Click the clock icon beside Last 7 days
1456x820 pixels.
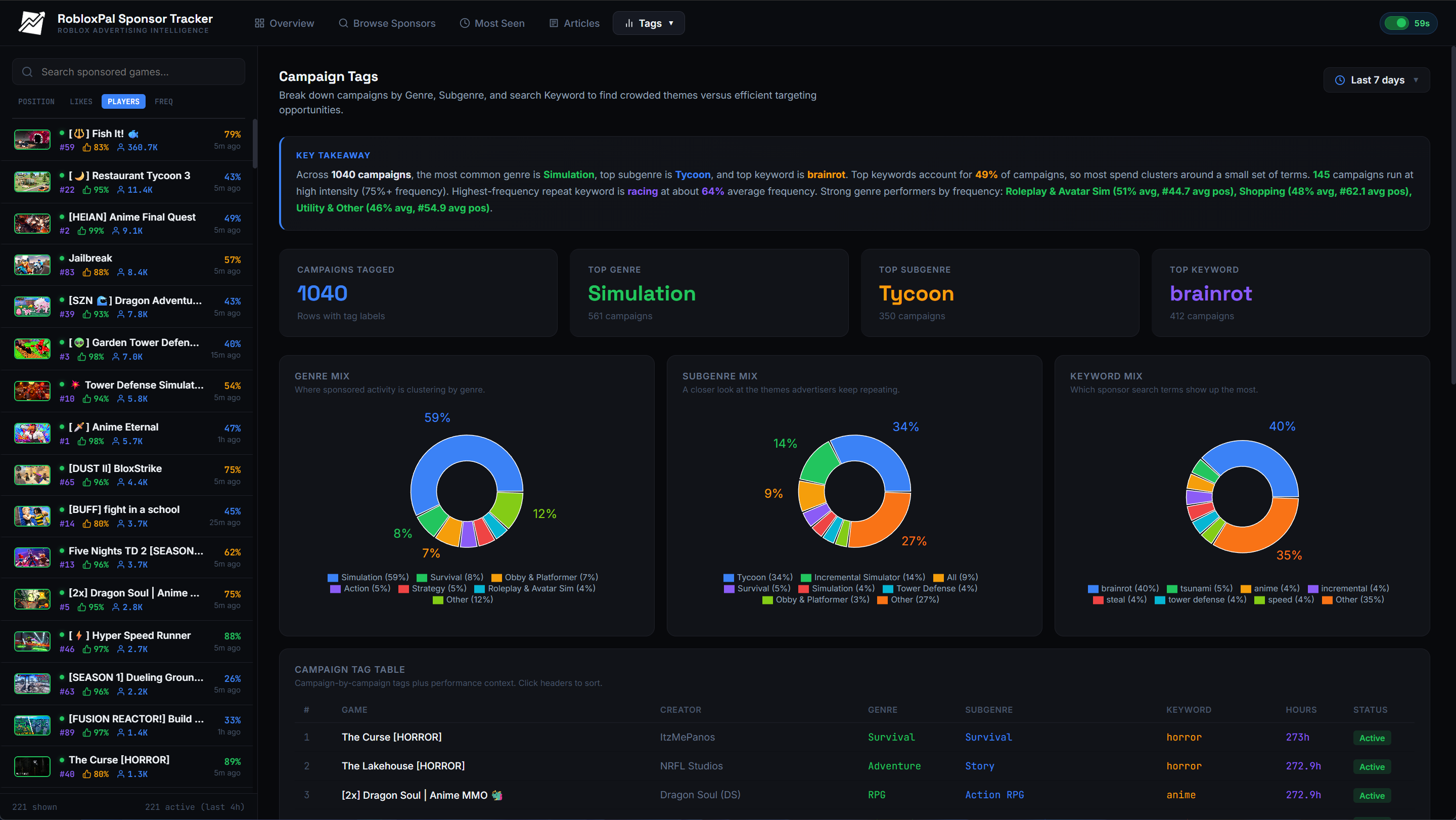pyautogui.click(x=1340, y=80)
